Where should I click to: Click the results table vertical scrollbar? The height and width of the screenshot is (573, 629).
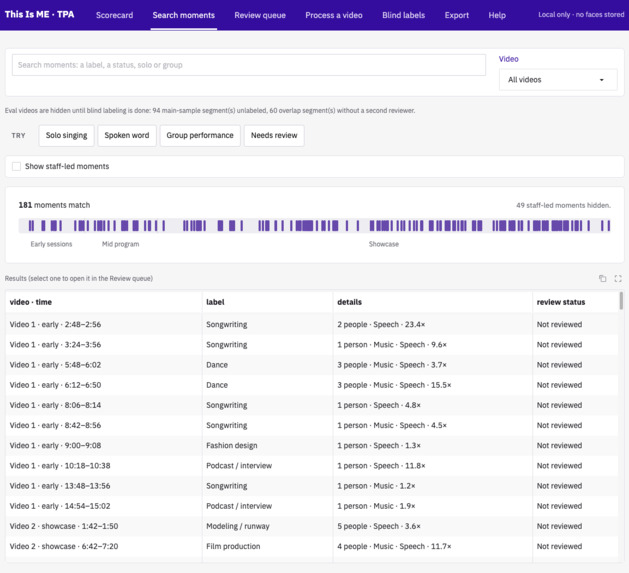pos(621,301)
